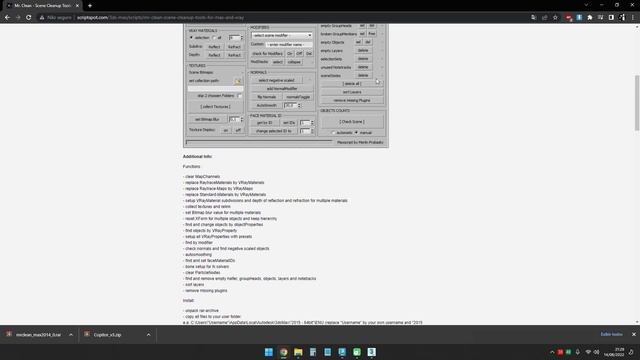Open File Explorer from the taskbar
Viewport: 640px width, 360px height.
click(x=298, y=352)
